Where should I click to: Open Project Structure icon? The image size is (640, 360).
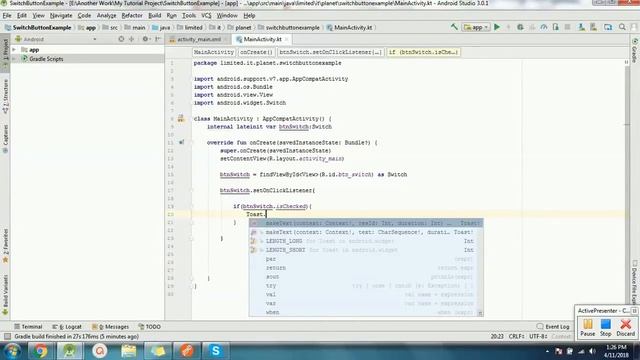608,27
